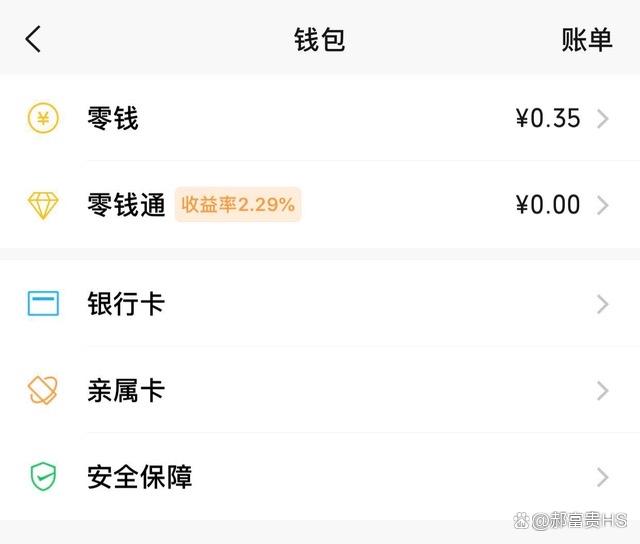The height and width of the screenshot is (544, 640).
Task: Select the 银行卡 label
Action: pyautogui.click(x=126, y=304)
